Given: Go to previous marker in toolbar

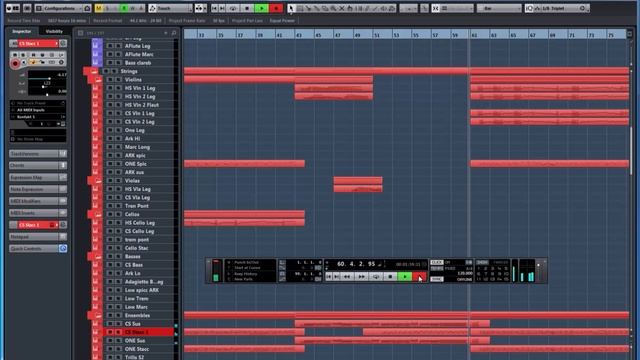Looking at the screenshot, I should coord(215,8).
